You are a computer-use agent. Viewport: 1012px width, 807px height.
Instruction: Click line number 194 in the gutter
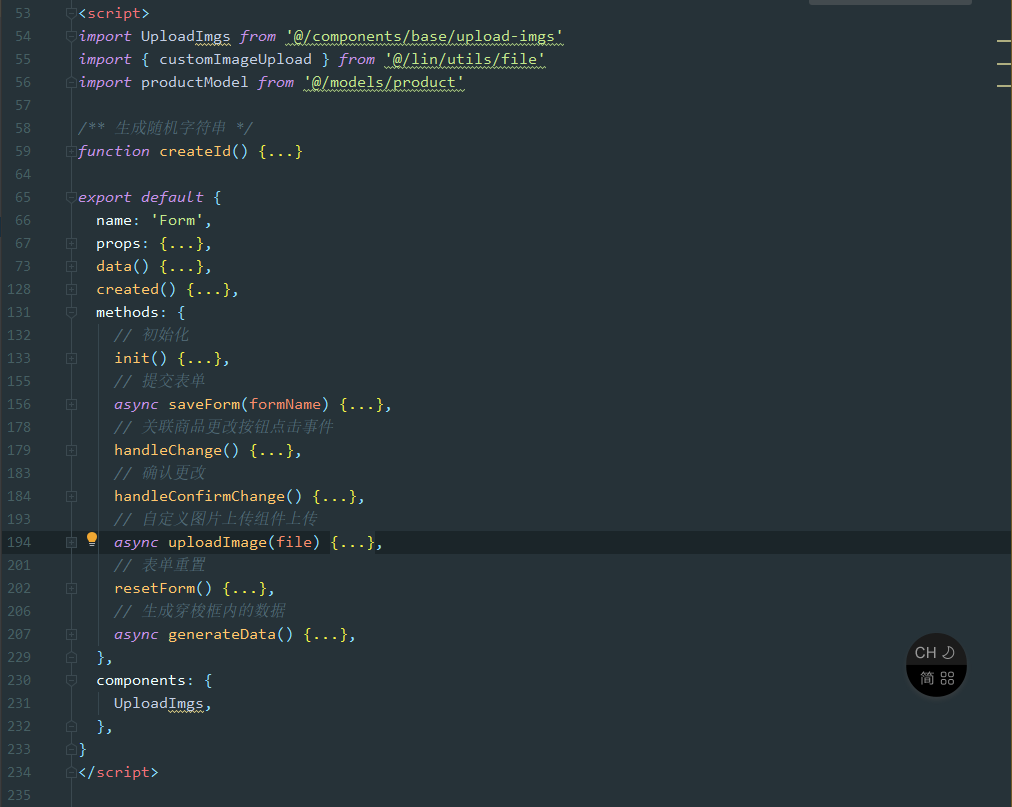19,543
